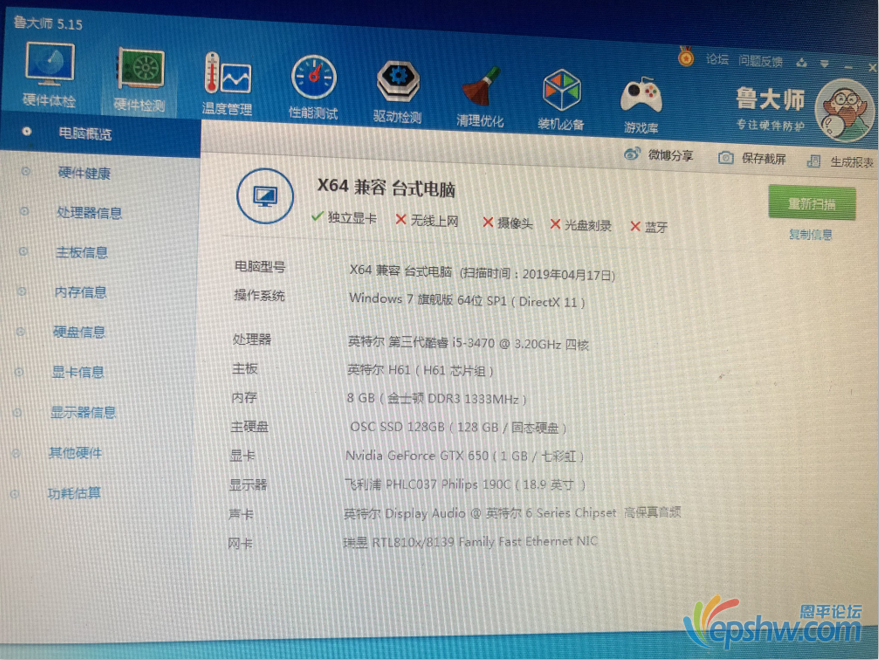Click the 重新扫描 rescan button
The height and width of the screenshot is (660, 879).
point(812,203)
